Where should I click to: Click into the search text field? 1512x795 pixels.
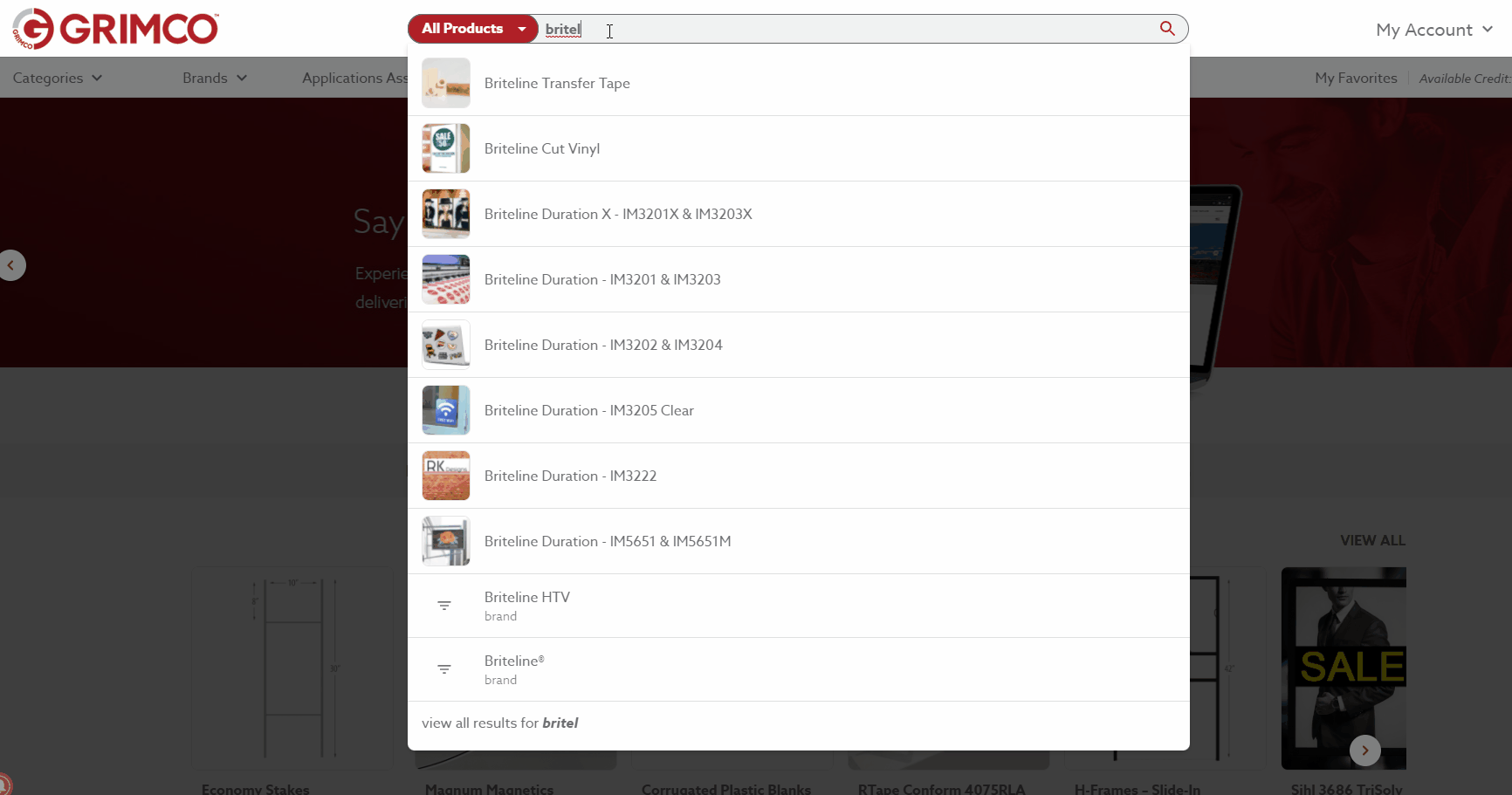856,29
